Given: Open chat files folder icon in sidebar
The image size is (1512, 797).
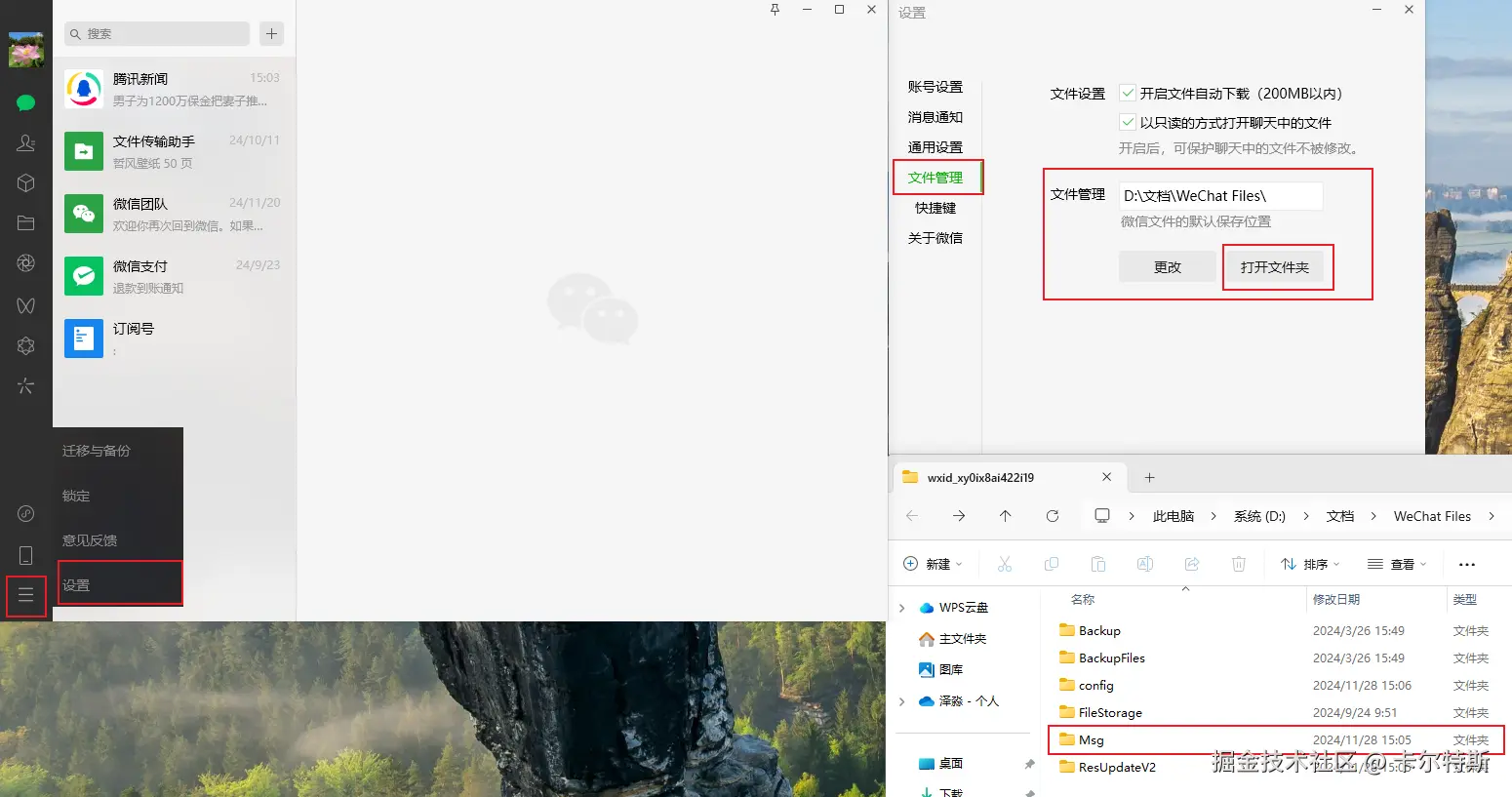Looking at the screenshot, I should click(26, 222).
